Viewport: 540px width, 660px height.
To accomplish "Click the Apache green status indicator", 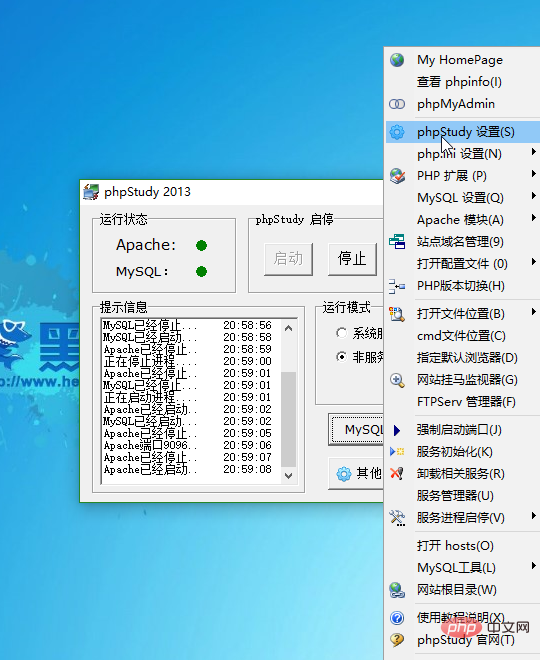I will [x=201, y=245].
